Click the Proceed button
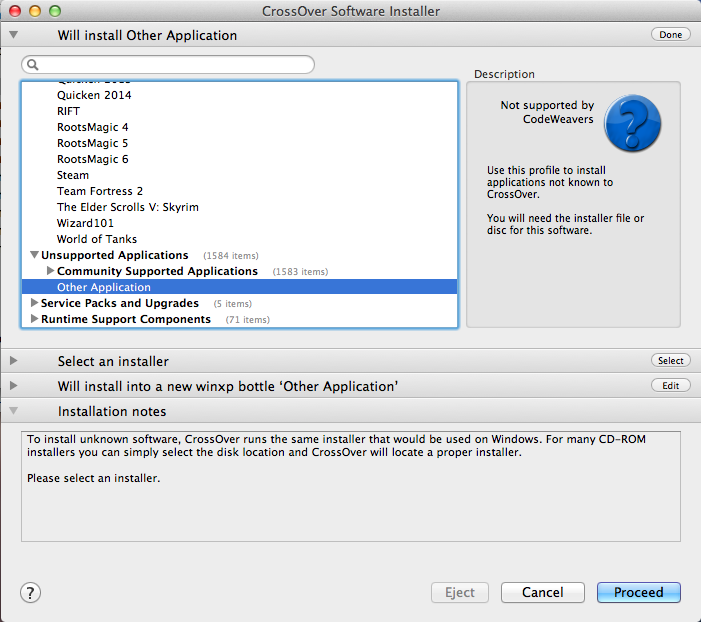 638,592
